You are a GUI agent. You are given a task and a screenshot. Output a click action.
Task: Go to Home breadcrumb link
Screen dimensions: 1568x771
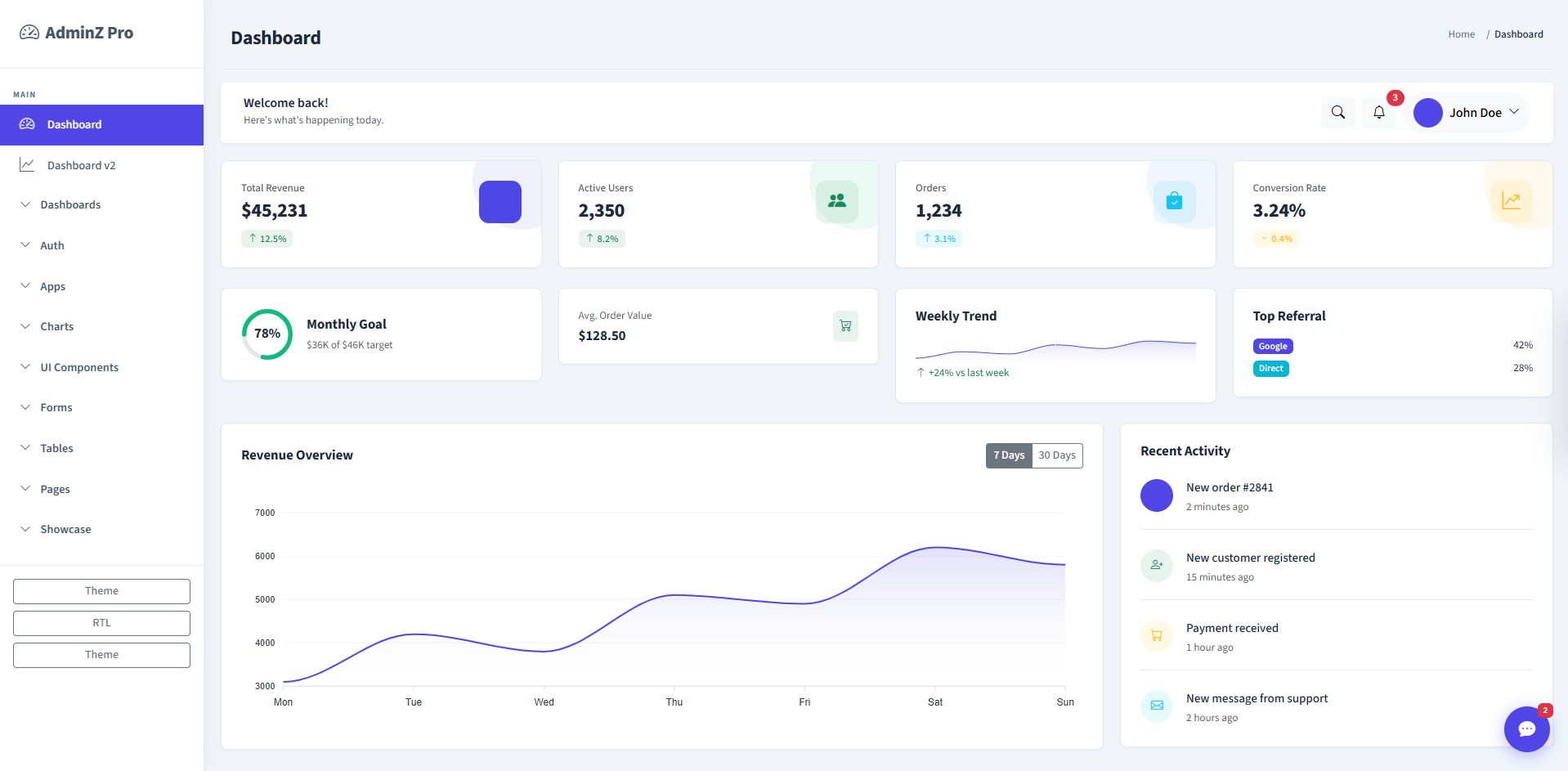click(1461, 34)
